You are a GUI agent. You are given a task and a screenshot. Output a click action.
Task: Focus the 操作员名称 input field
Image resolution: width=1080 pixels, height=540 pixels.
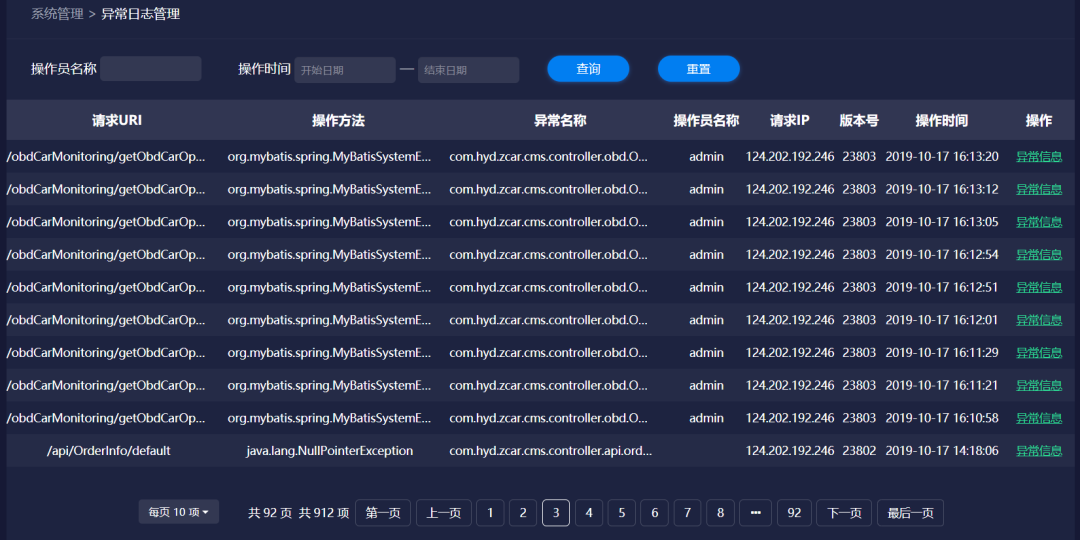coord(151,69)
